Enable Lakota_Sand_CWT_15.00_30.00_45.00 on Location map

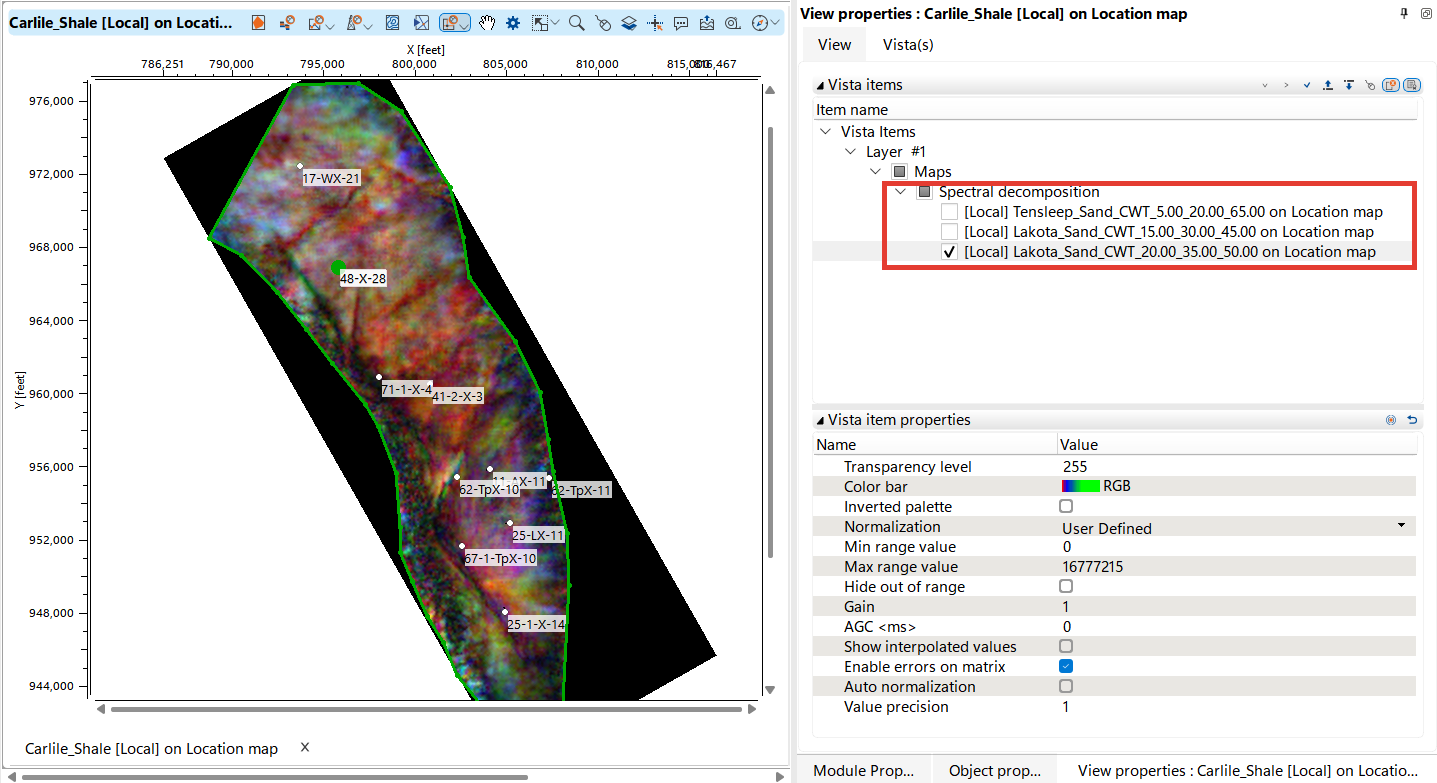click(948, 231)
